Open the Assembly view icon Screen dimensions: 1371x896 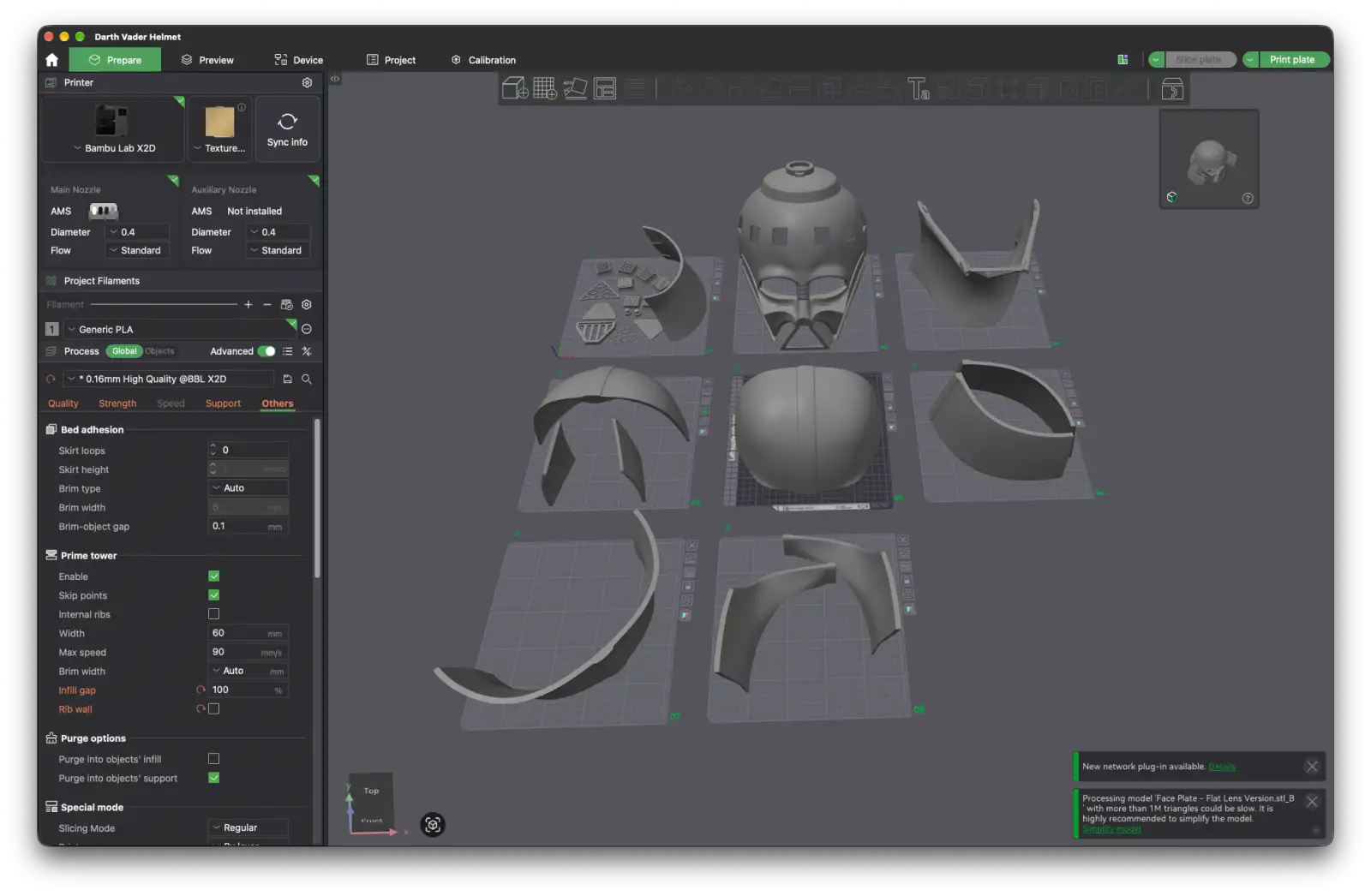click(1172, 88)
